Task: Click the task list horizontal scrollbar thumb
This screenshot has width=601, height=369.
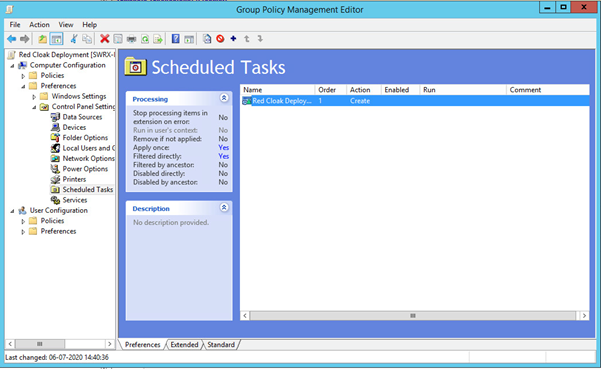Action: click(413, 316)
